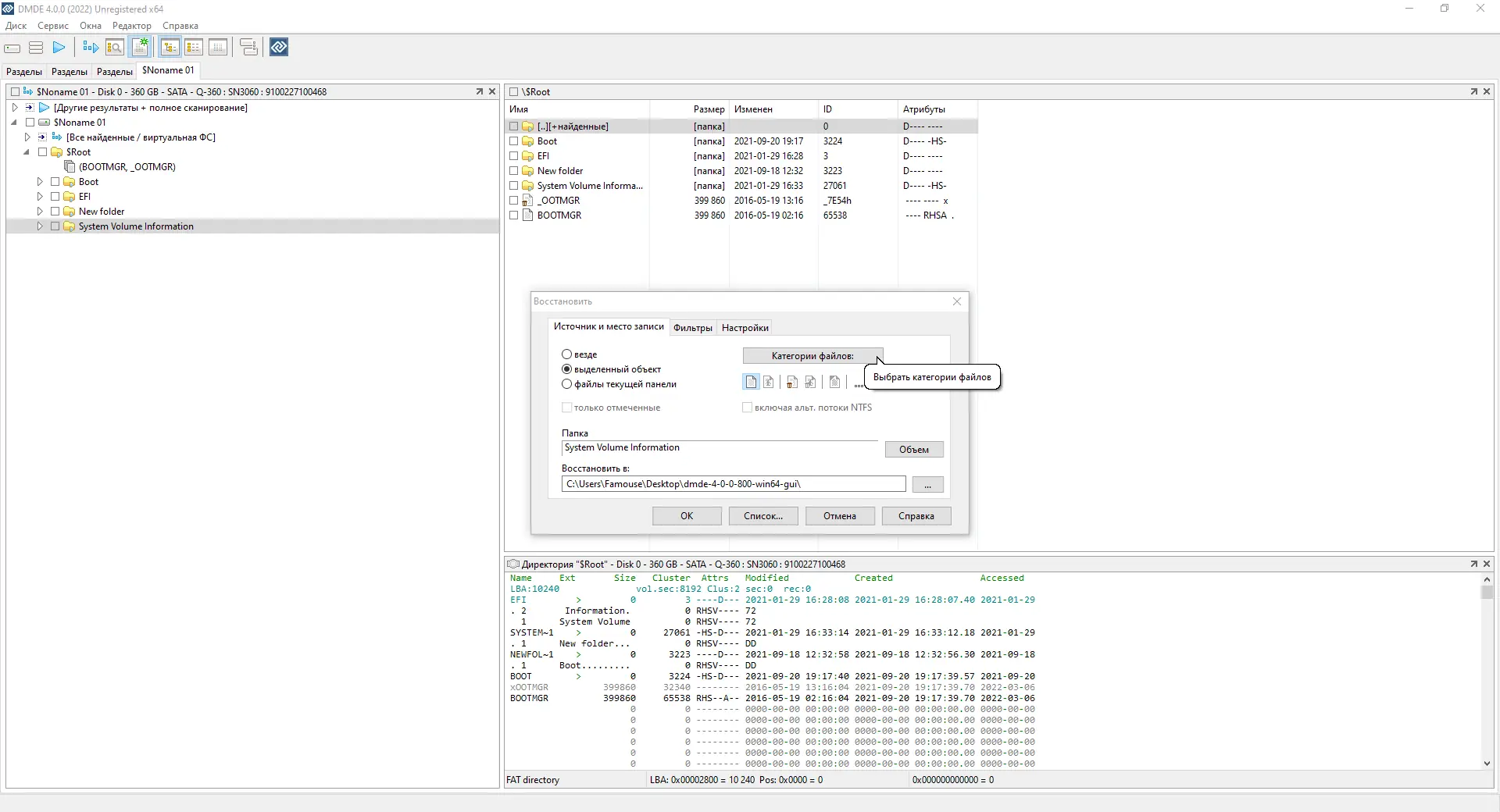The height and width of the screenshot is (812, 1500).
Task: Toggle the tree view panel toolbar icon
Action: pyautogui.click(x=170, y=48)
